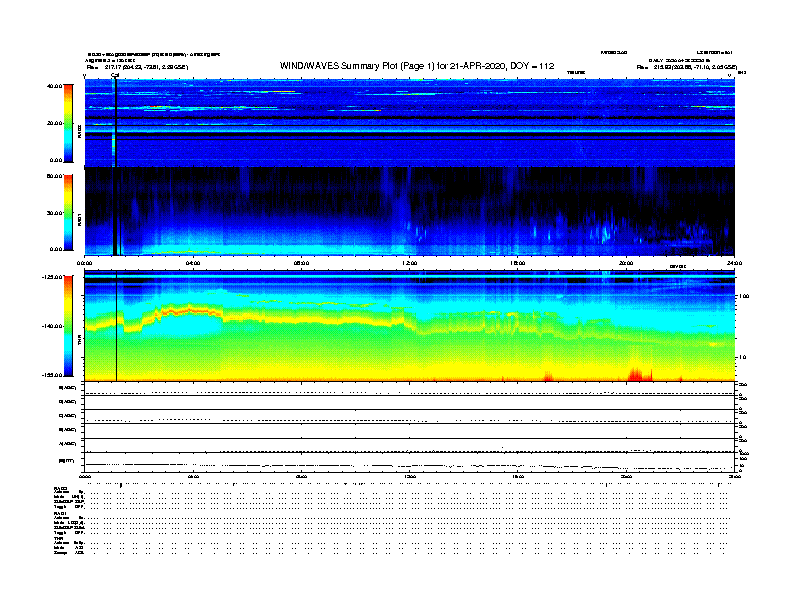Click the red burst near 20:00 in TNR

click(x=638, y=374)
